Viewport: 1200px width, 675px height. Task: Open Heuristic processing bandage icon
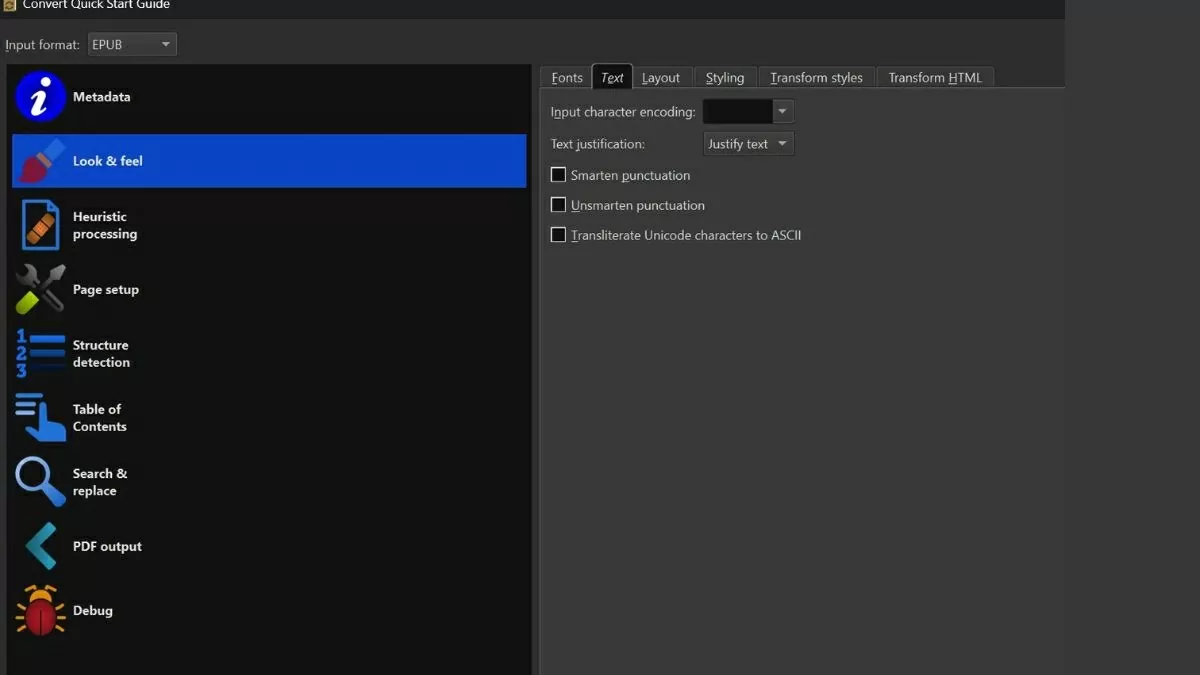pyautogui.click(x=40, y=225)
